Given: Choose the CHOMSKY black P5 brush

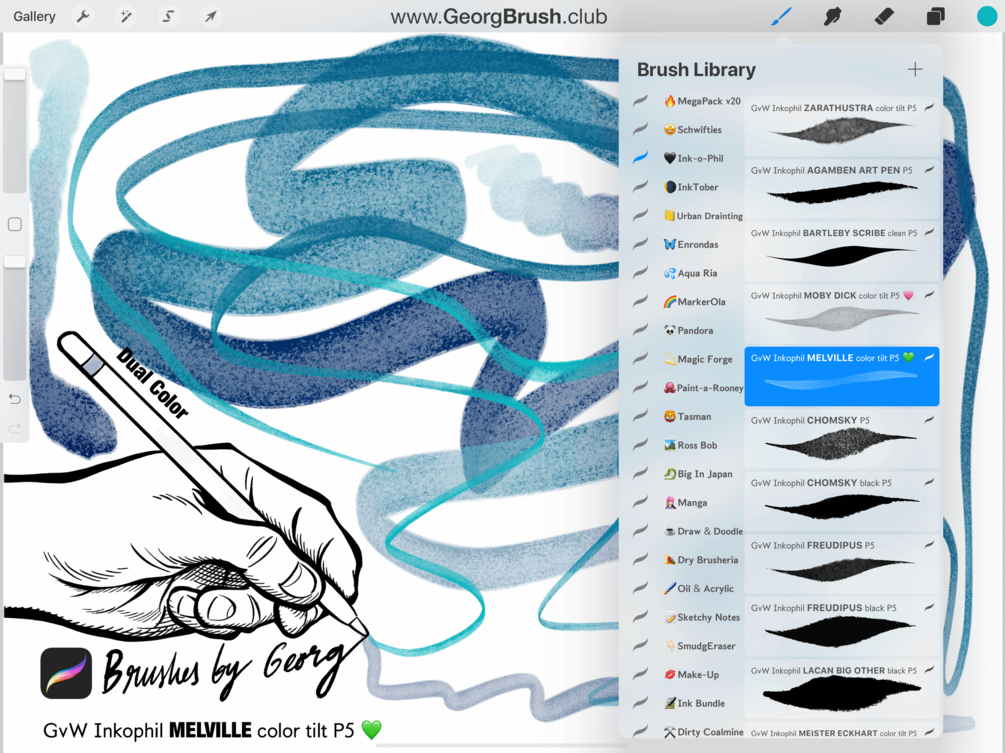Looking at the screenshot, I should click(842, 501).
